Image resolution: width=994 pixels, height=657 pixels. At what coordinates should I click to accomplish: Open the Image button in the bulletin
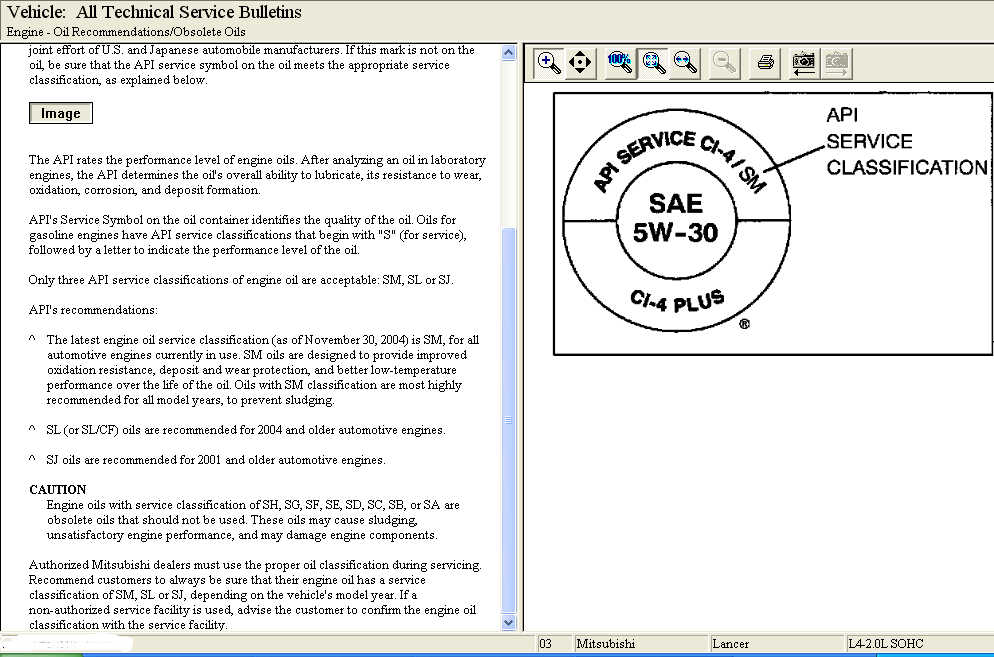click(x=61, y=114)
